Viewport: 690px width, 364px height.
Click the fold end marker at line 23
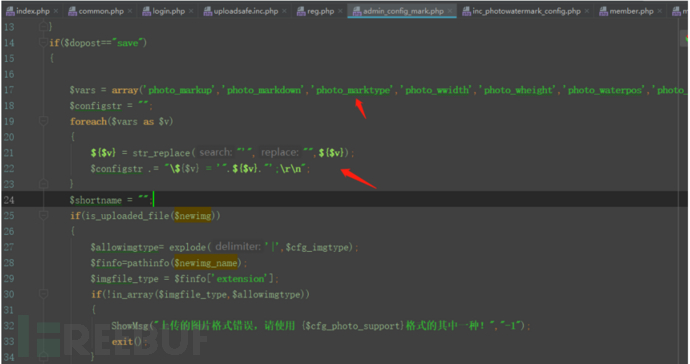pyautogui.click(x=43, y=183)
